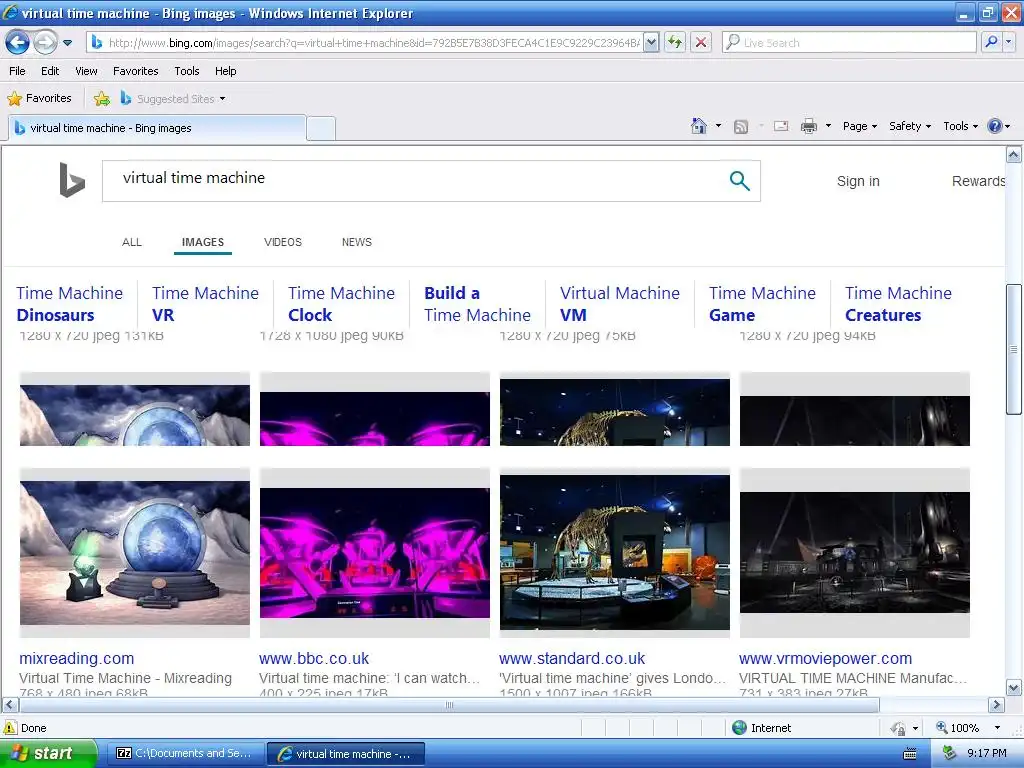Click the Help question mark icon
1024x768 pixels.
pos(995,126)
